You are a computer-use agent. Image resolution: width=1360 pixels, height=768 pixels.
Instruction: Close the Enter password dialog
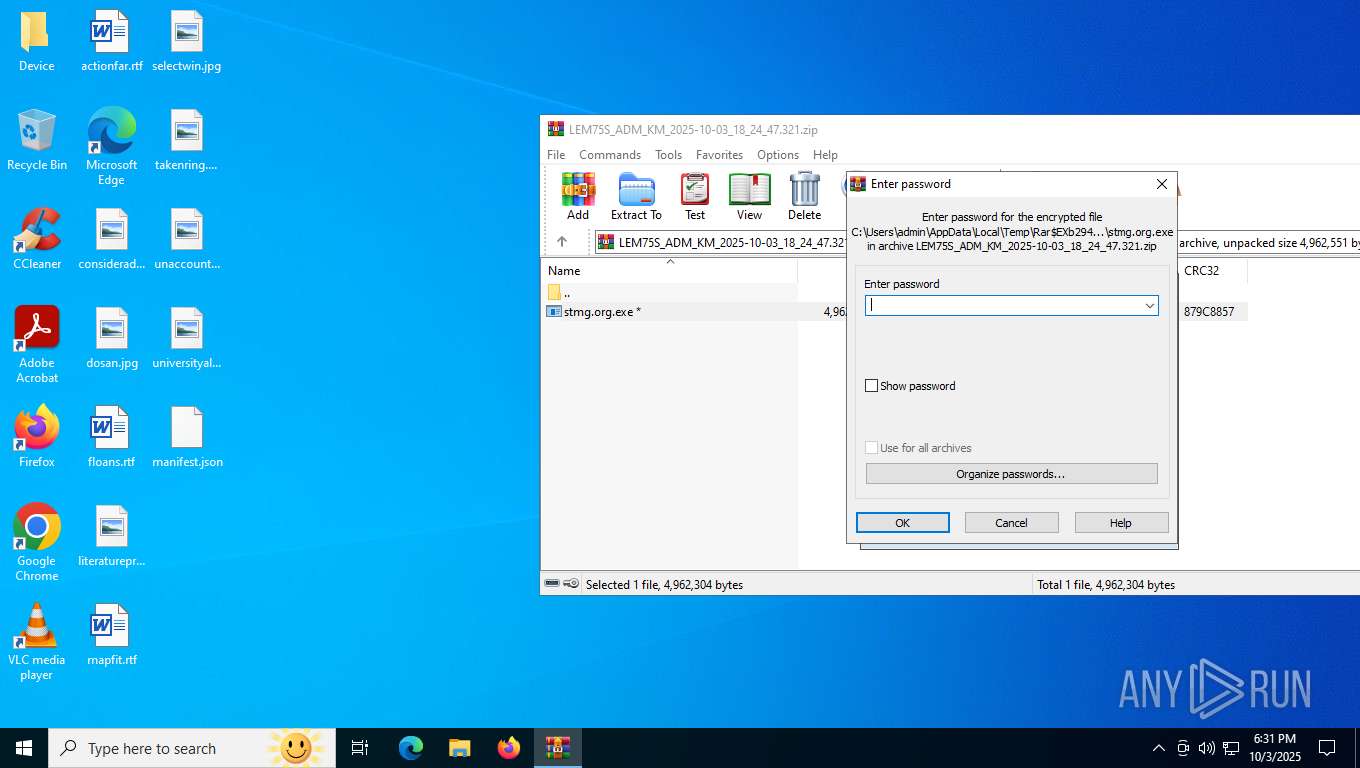coord(1161,184)
